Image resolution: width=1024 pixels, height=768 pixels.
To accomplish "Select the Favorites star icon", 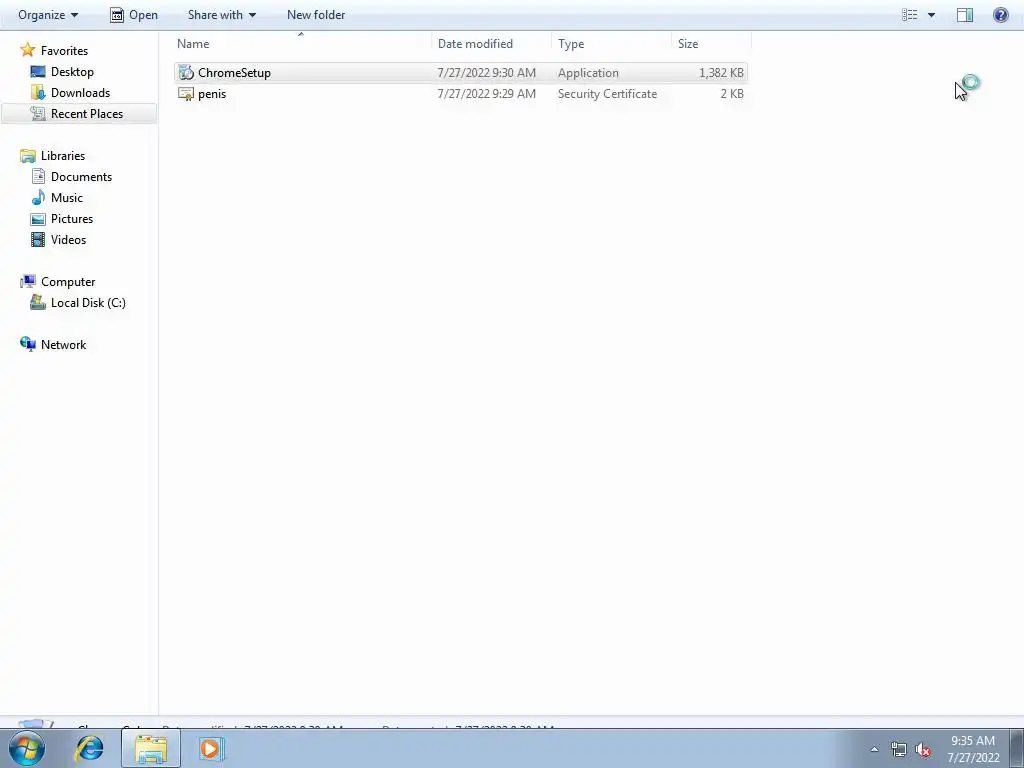I will [27, 50].
